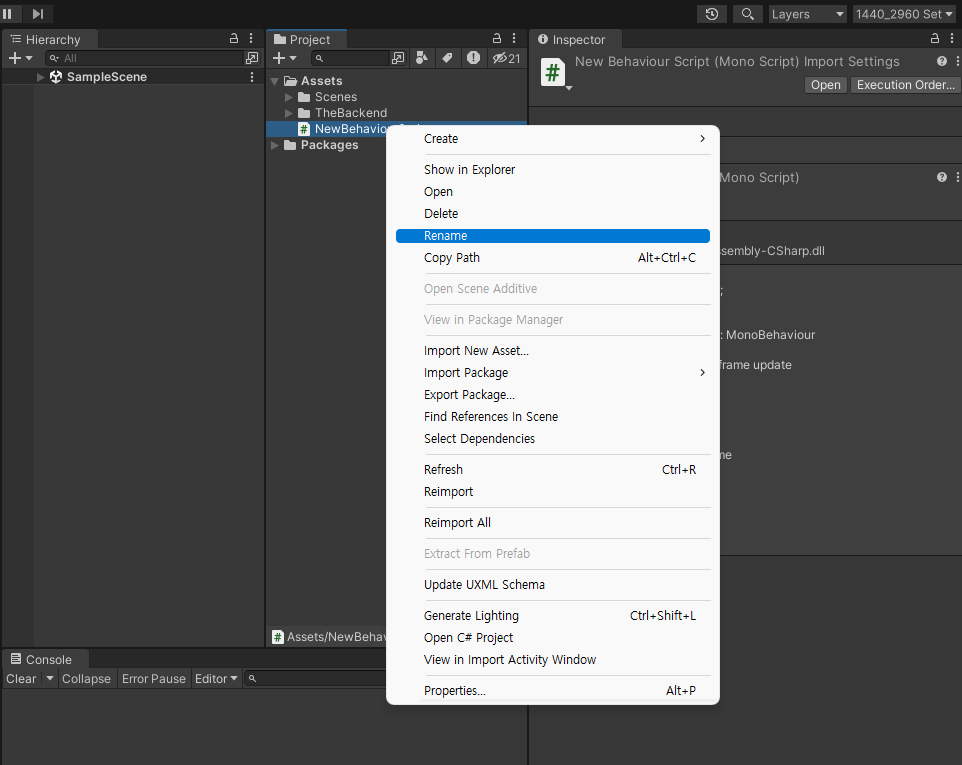Open the Layers dropdown
The width and height of the screenshot is (962, 765).
point(807,14)
